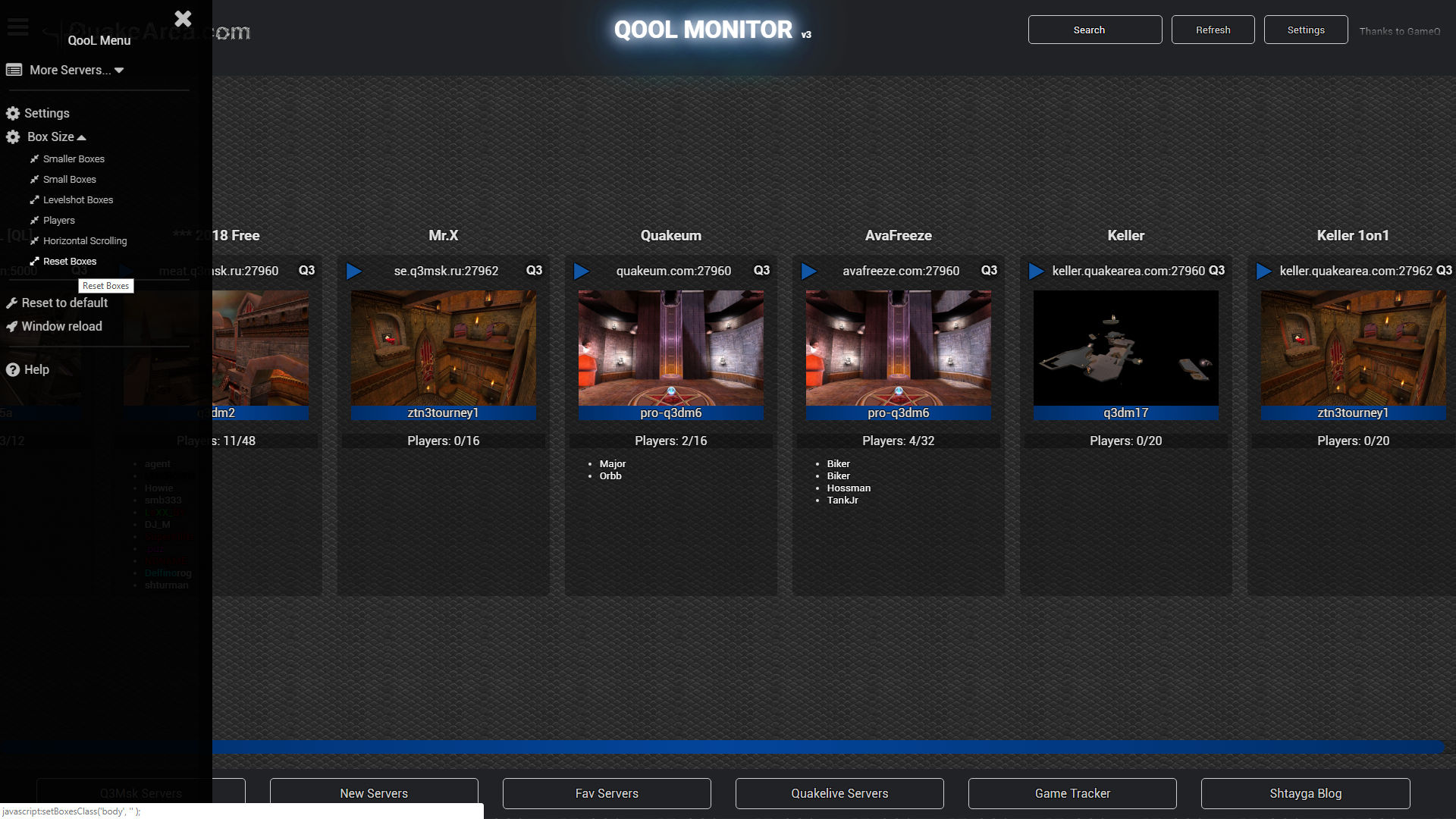Click the expand icon beside Reset Boxes

[x=34, y=261]
